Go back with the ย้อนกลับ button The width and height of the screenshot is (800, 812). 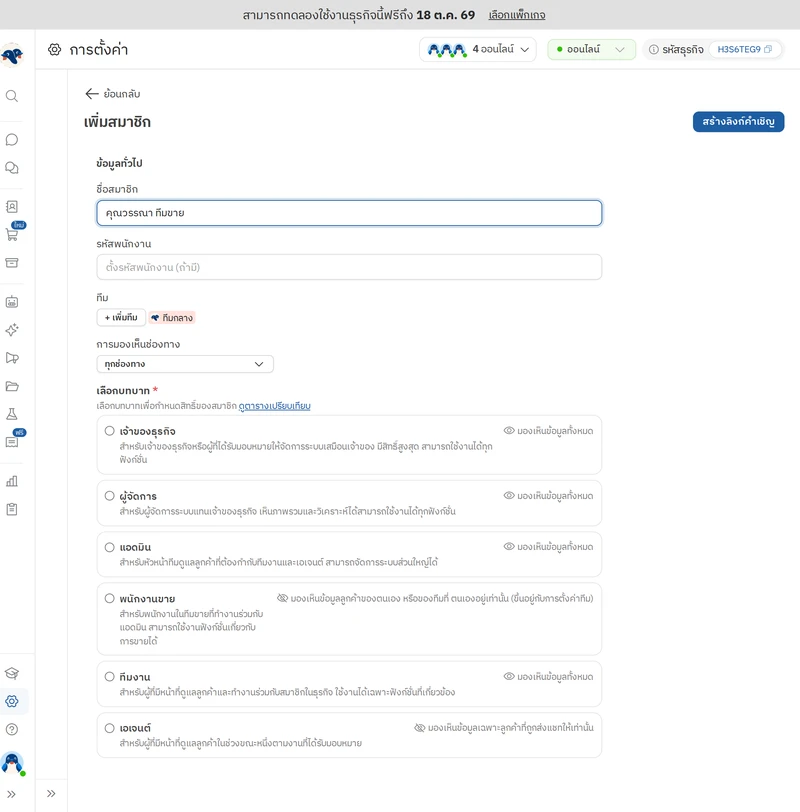click(113, 94)
